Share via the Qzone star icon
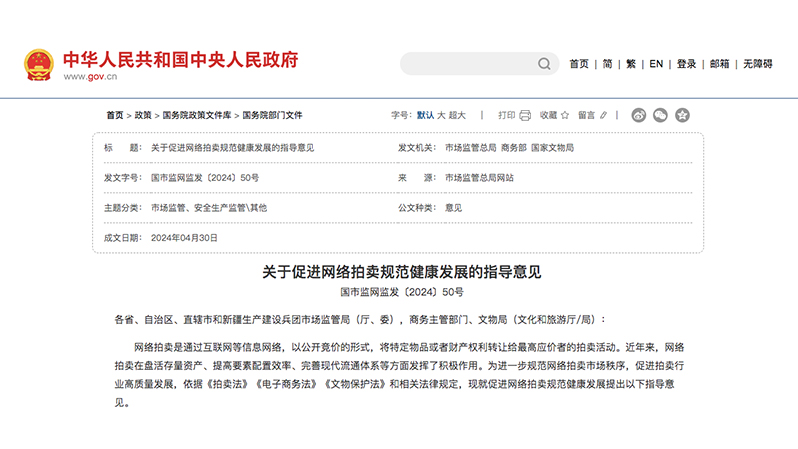Screen dimensions: 798x449 [682, 115]
